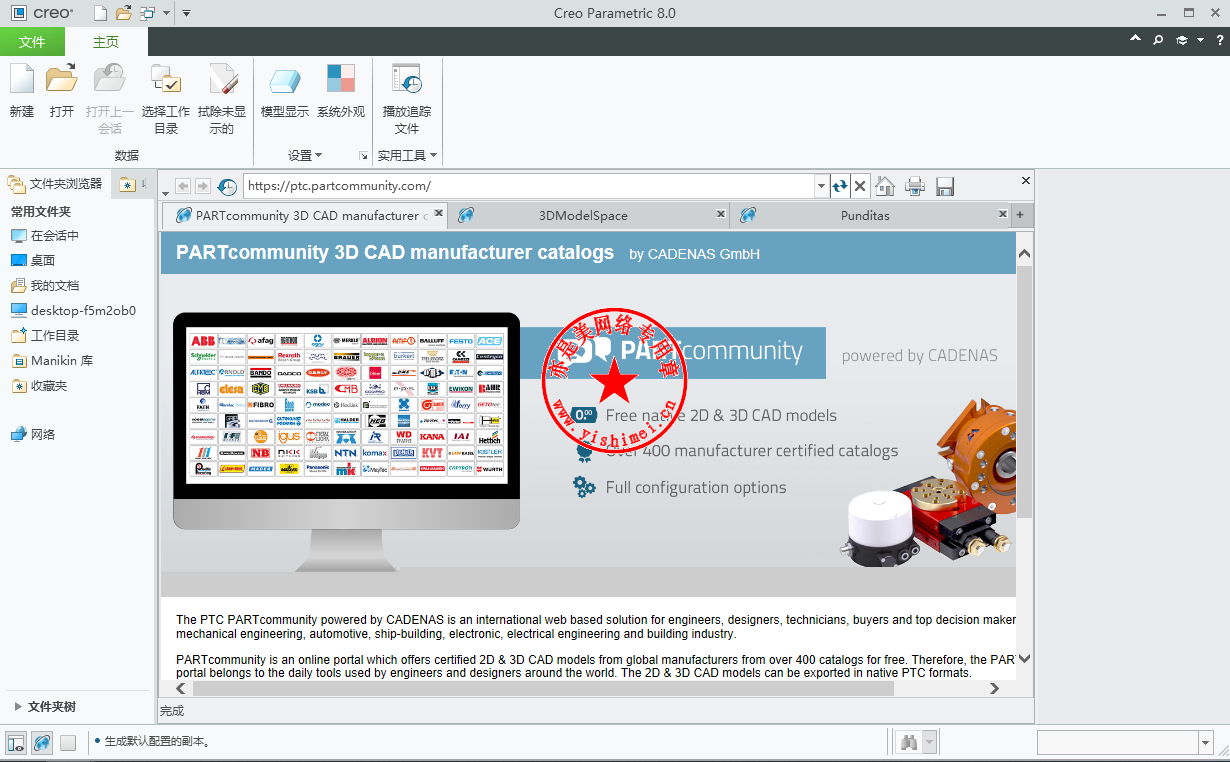
Task: Click the new file icon in quick access toolbar
Action: pos(100,13)
